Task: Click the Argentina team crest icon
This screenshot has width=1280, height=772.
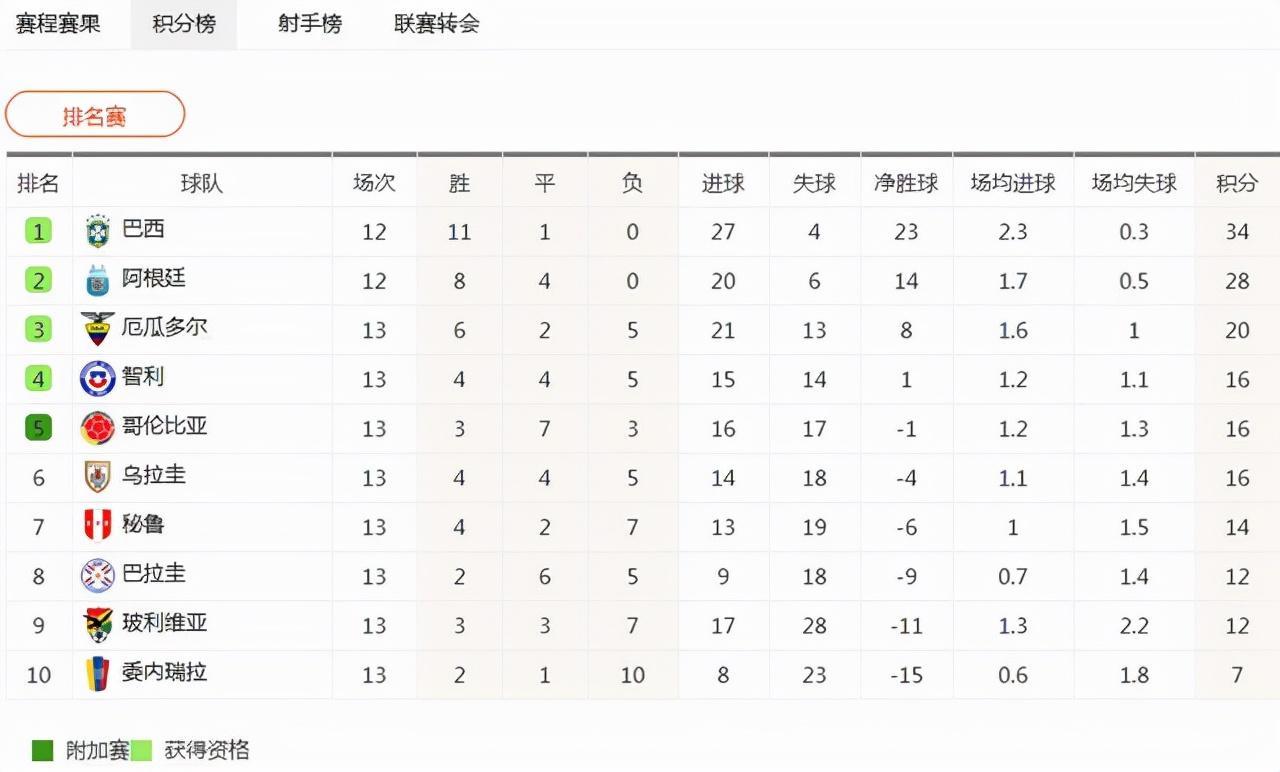Action: tap(98, 280)
